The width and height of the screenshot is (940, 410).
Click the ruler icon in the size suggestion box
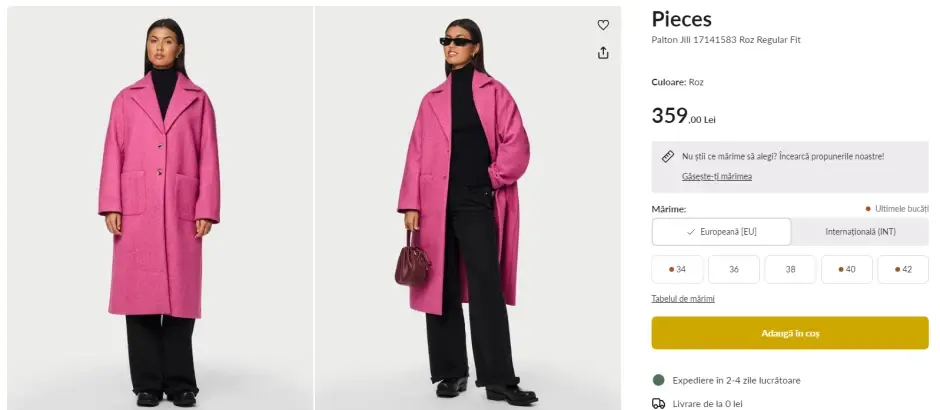tap(668, 156)
